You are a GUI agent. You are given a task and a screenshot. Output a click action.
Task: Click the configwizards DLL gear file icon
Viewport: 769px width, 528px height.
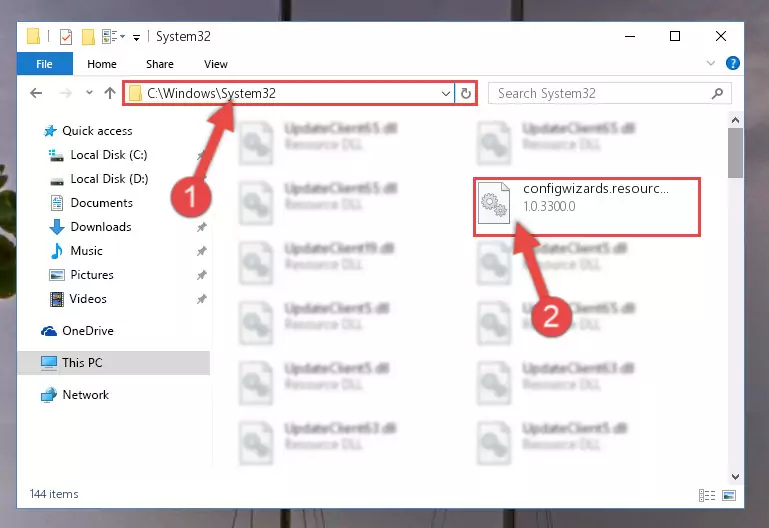[x=494, y=202]
